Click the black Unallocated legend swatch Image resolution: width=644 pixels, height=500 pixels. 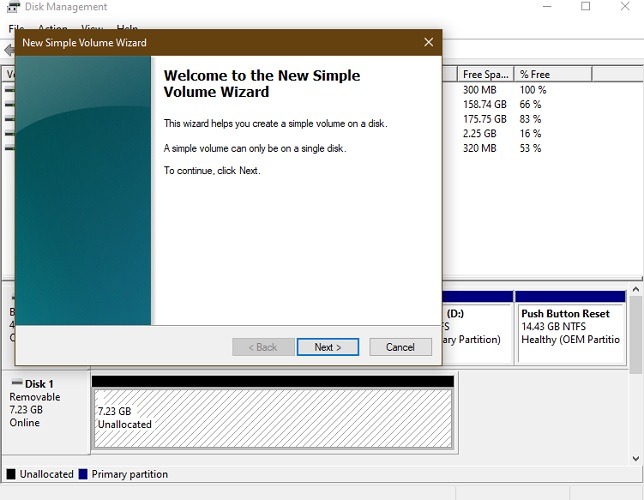pos(11,474)
